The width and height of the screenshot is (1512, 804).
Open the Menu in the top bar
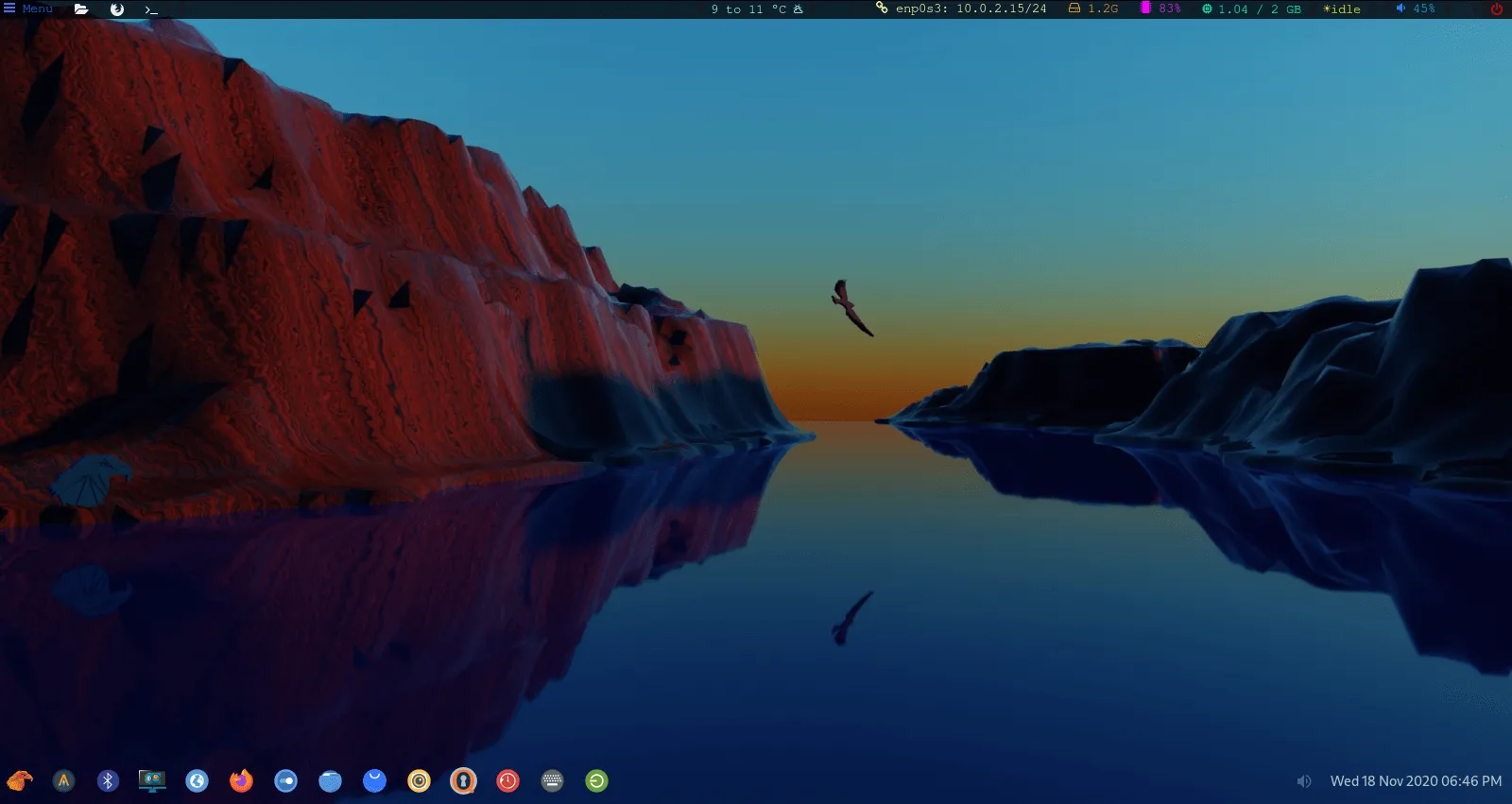pyautogui.click(x=28, y=9)
